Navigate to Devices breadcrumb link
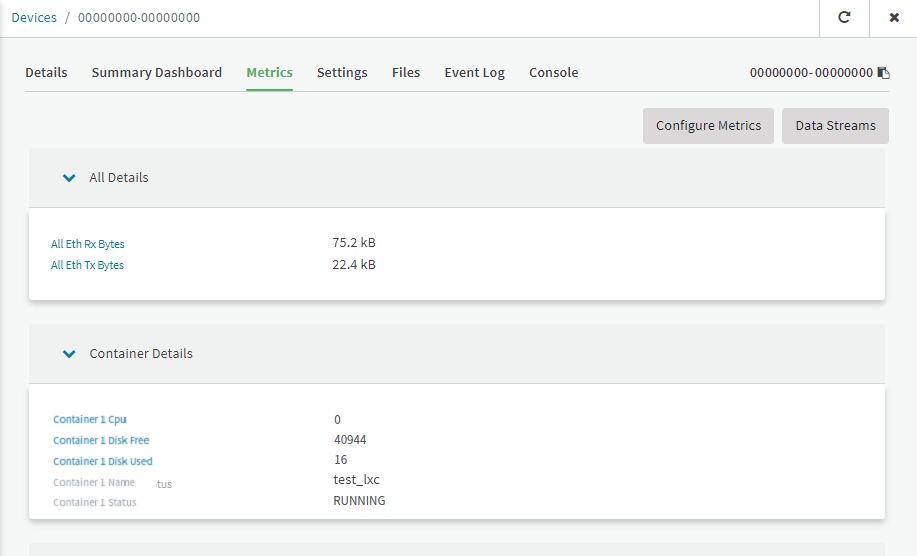Screen dimensions: 917x556 coord(34,18)
